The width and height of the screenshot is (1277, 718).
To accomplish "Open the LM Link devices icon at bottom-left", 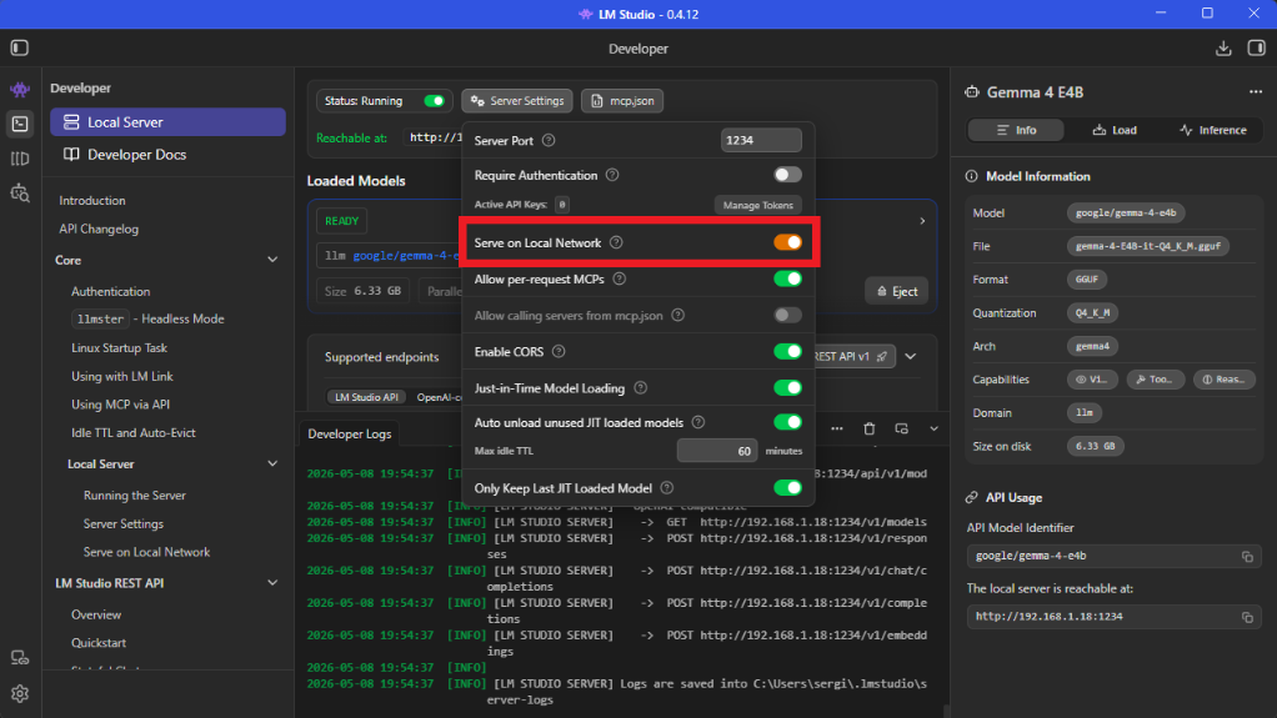I will [20, 658].
